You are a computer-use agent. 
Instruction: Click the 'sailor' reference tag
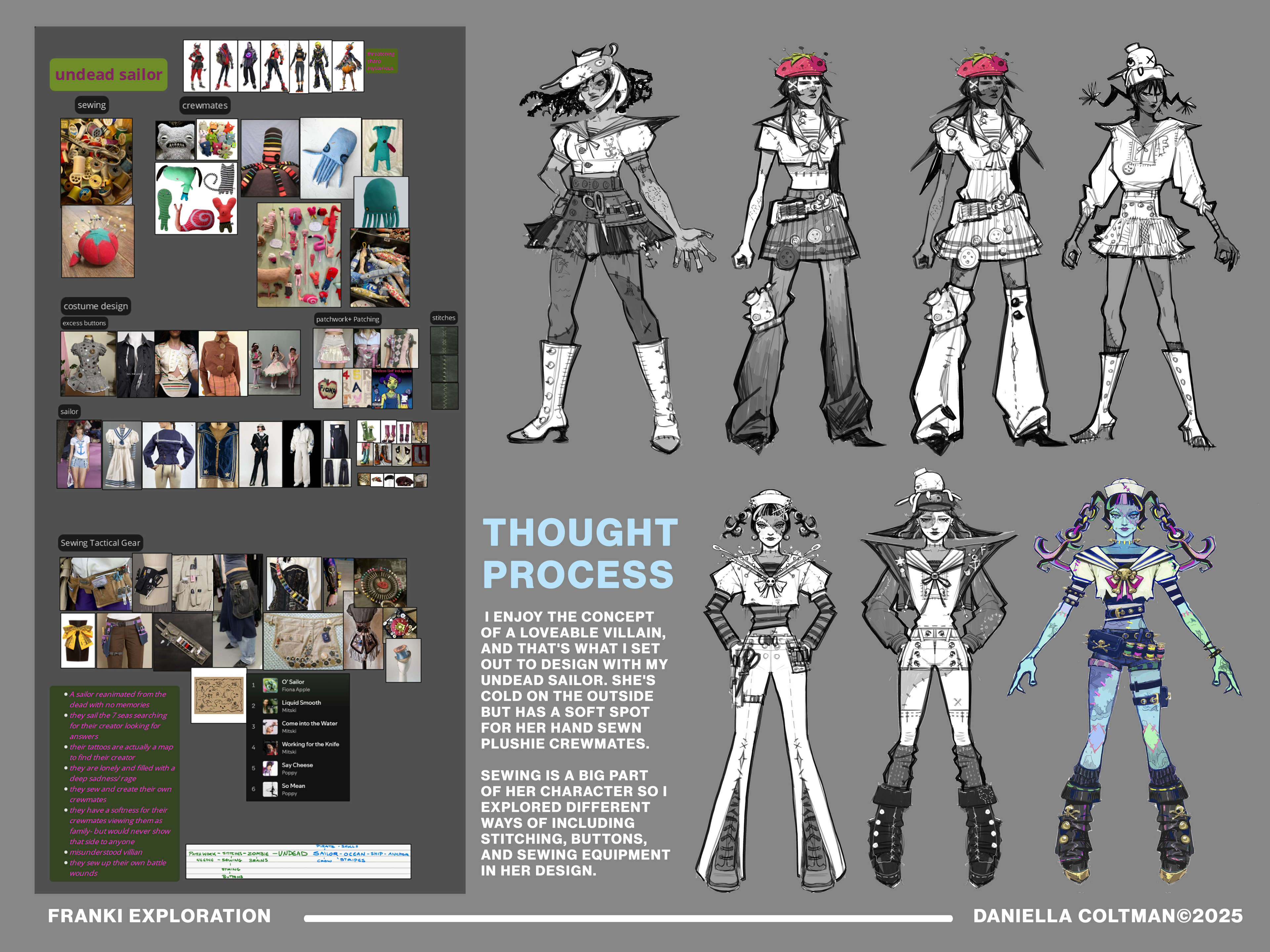click(69, 412)
